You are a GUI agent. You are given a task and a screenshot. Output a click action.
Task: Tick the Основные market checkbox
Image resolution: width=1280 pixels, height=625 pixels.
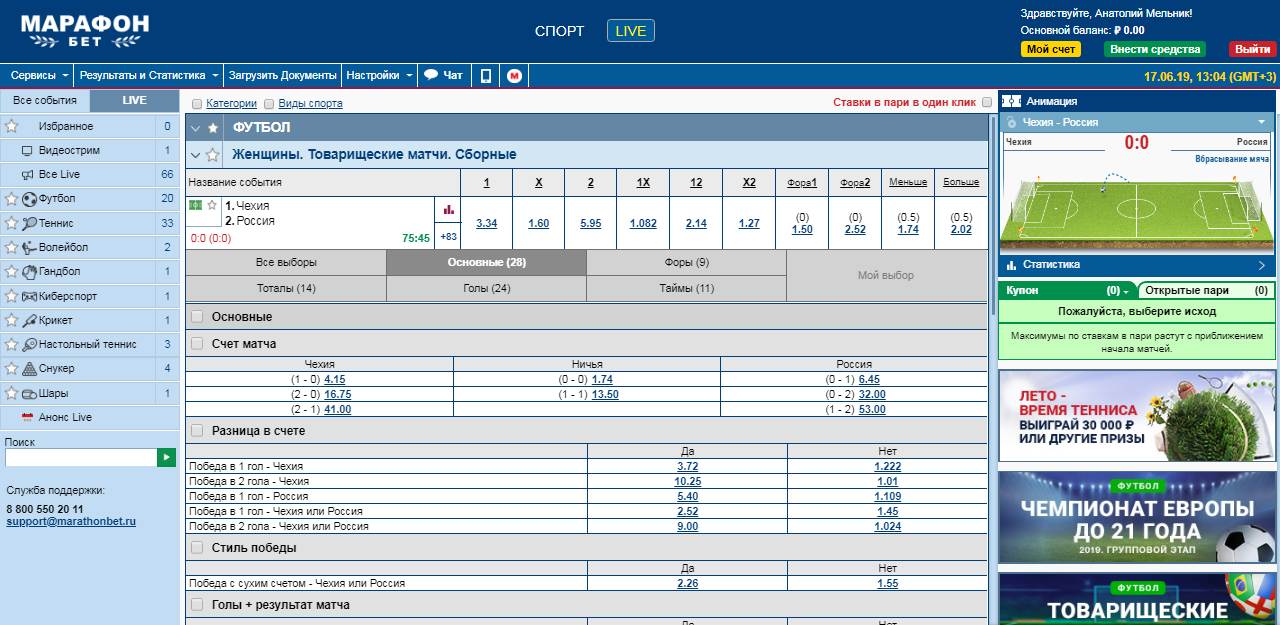(197, 316)
